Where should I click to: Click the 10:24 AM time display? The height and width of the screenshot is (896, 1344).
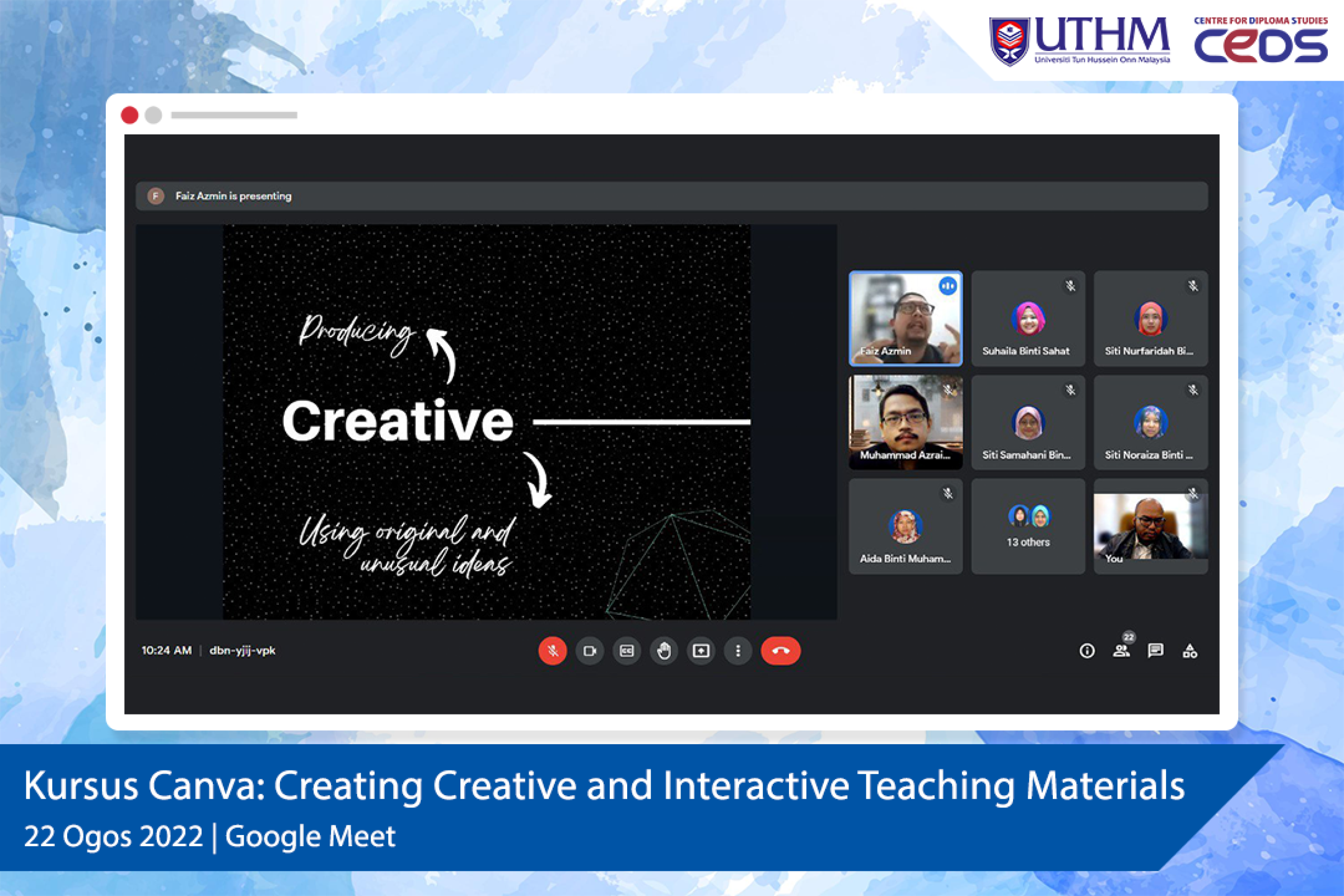pyautogui.click(x=166, y=650)
